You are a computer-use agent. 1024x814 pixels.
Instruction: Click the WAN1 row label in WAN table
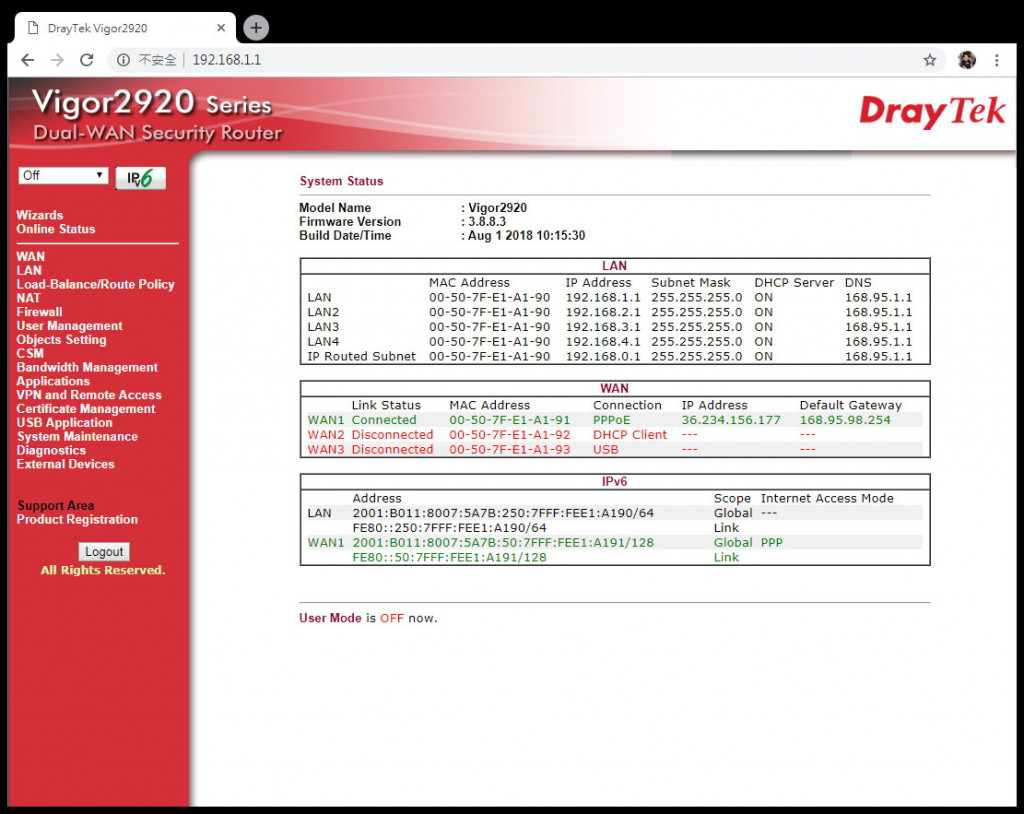tap(325, 420)
